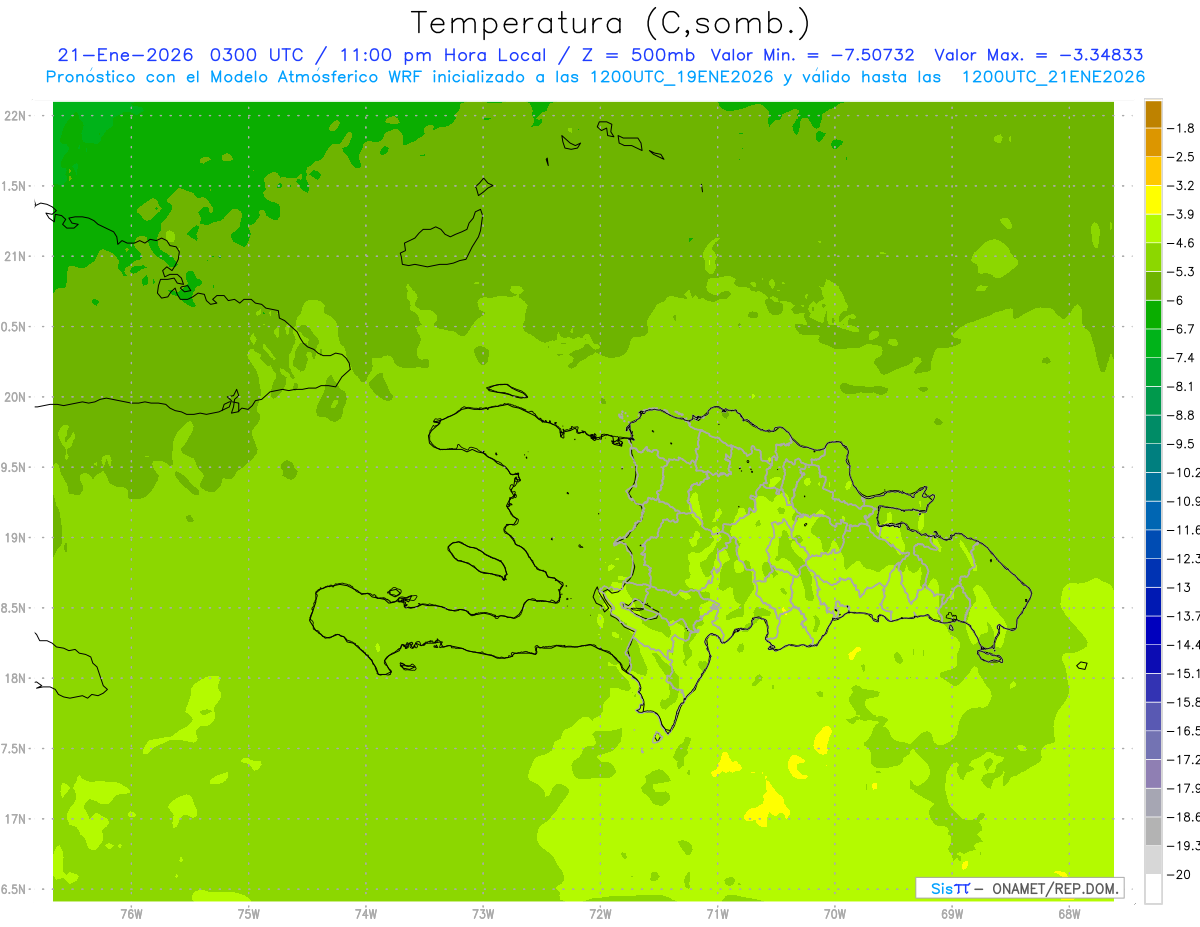
Task: Click the "-6" colorbar label
Action: pyautogui.click(x=1177, y=301)
